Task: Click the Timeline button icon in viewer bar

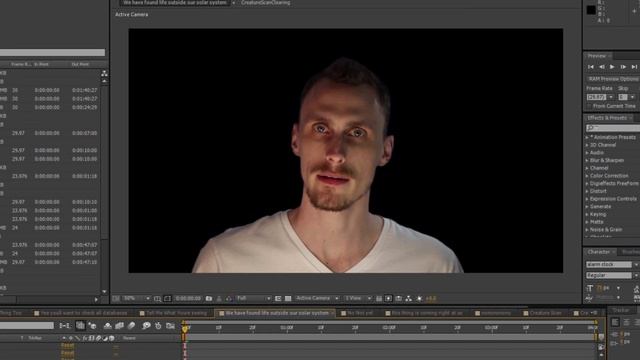Action: pos(399,299)
